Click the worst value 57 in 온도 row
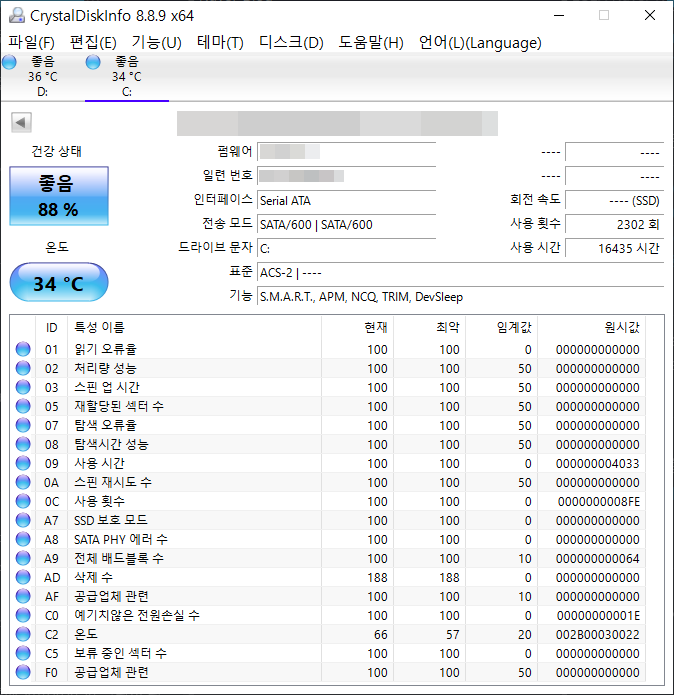 point(452,635)
